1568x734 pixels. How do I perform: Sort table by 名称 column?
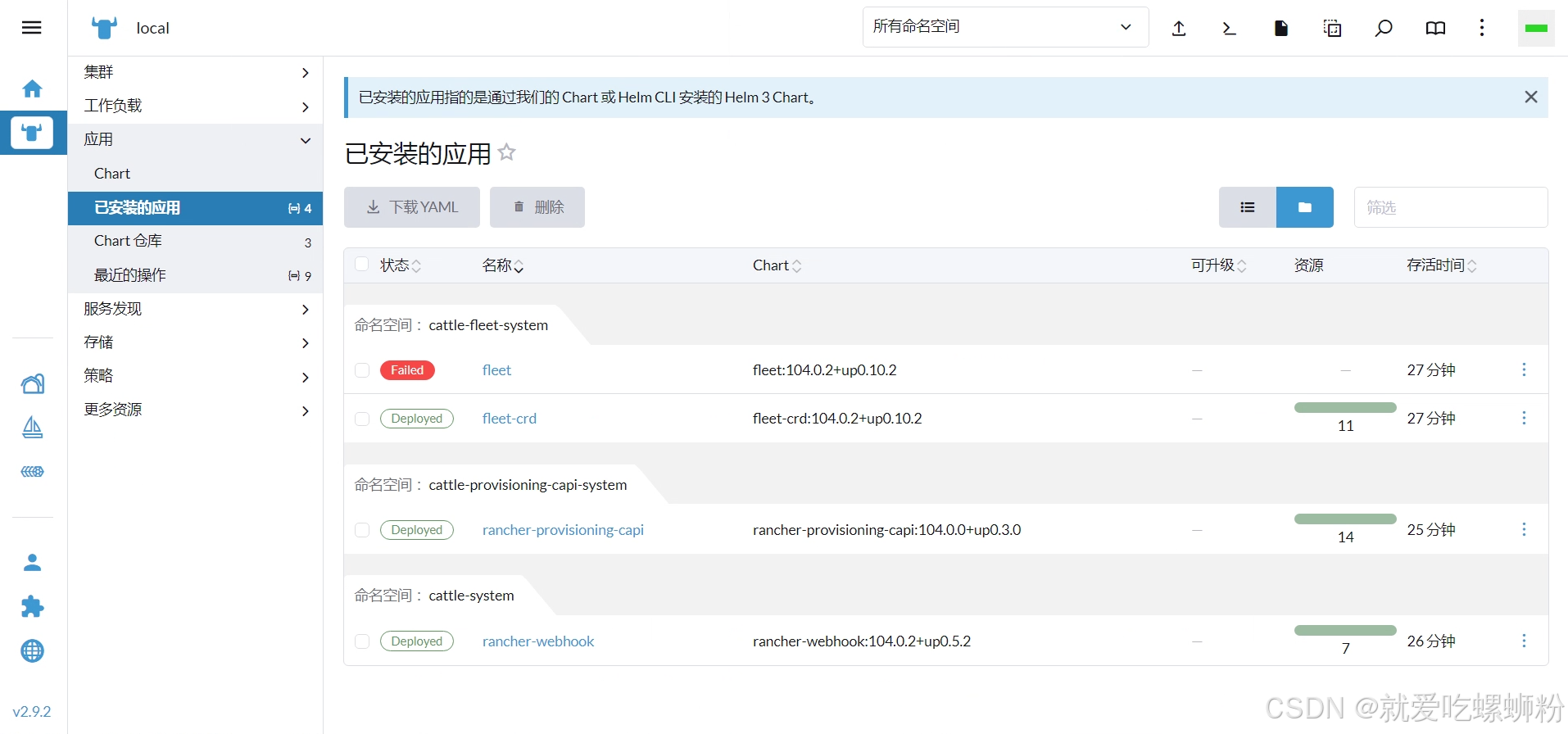(503, 265)
